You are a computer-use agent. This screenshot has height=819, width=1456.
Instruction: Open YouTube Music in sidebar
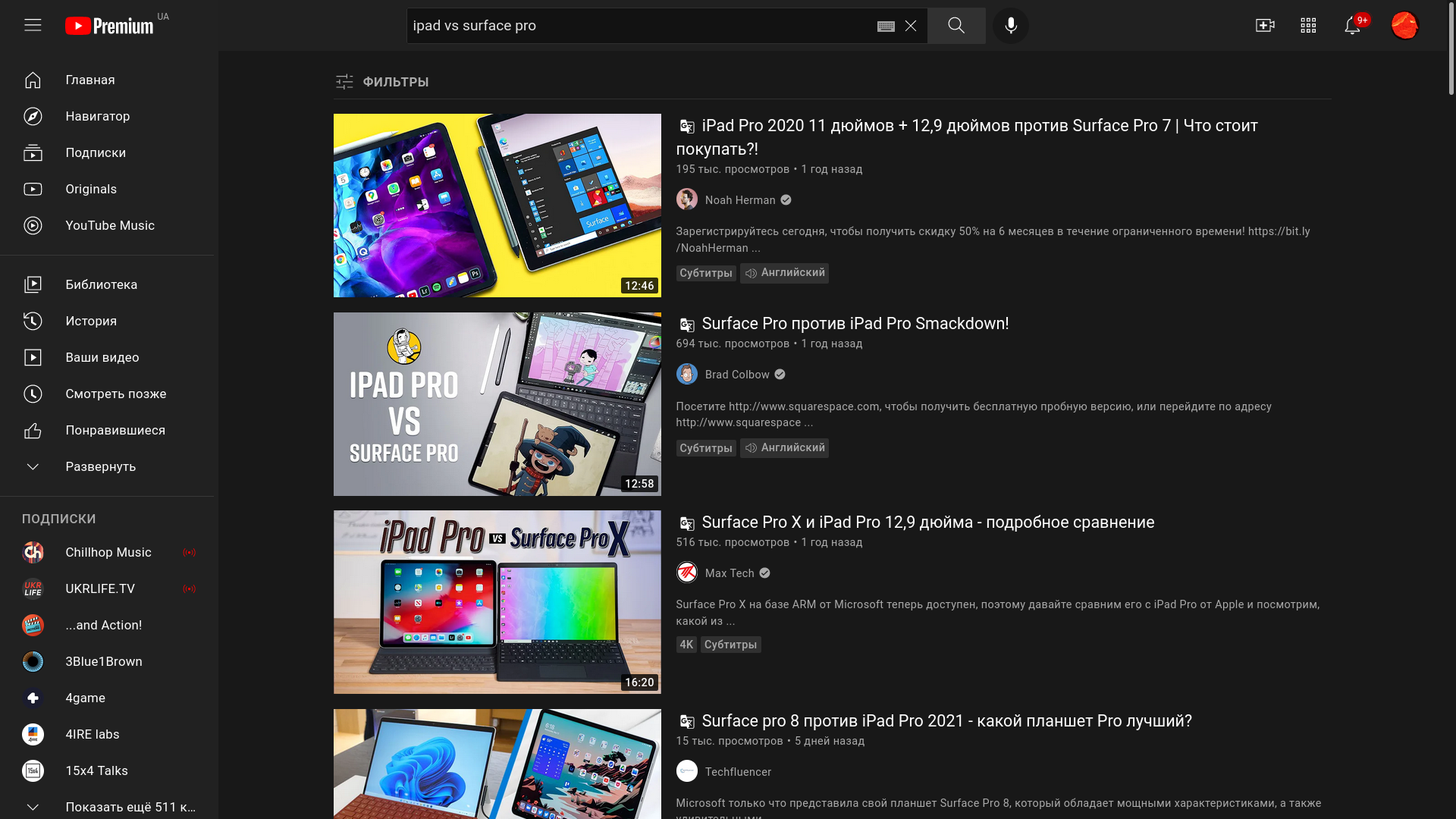(x=107, y=225)
